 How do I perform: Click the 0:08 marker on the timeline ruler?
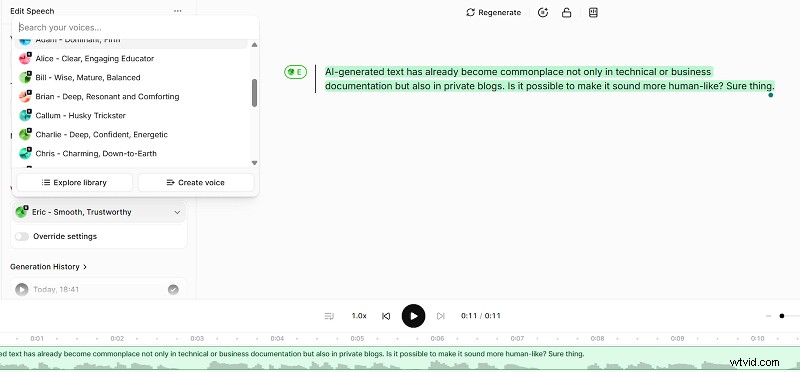pos(597,338)
